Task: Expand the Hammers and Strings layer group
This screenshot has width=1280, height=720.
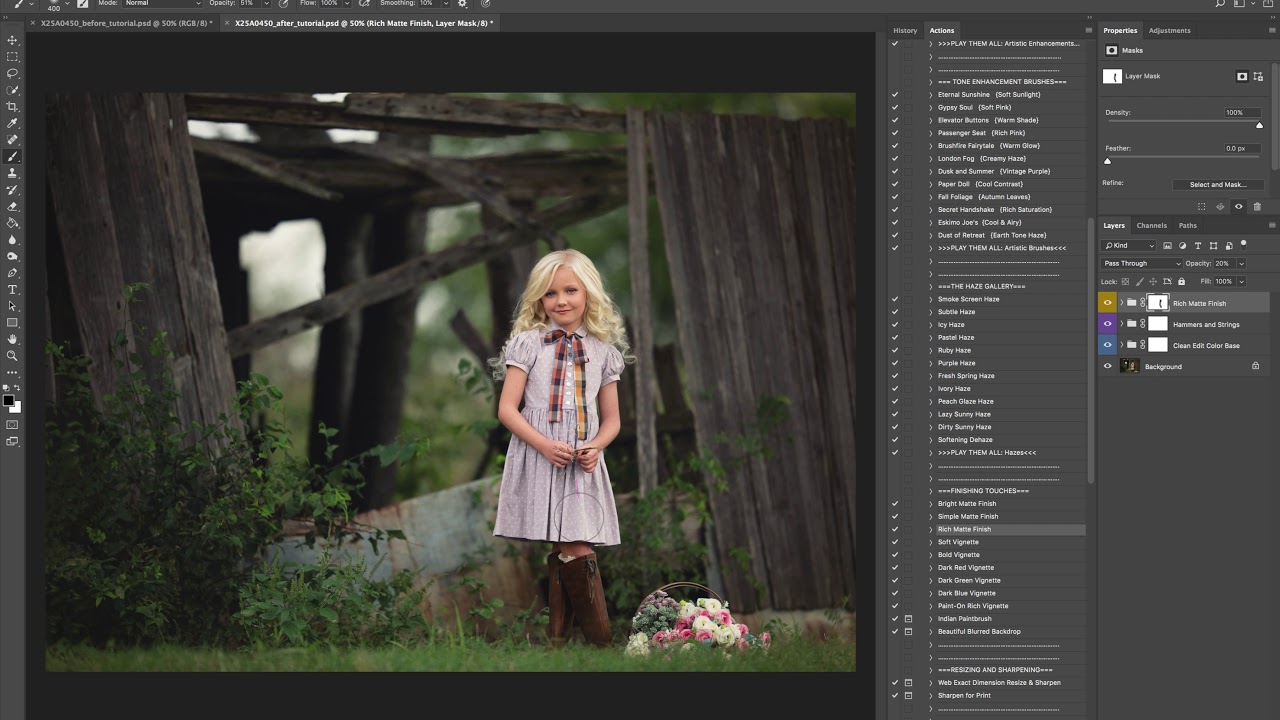Action: click(x=1121, y=324)
